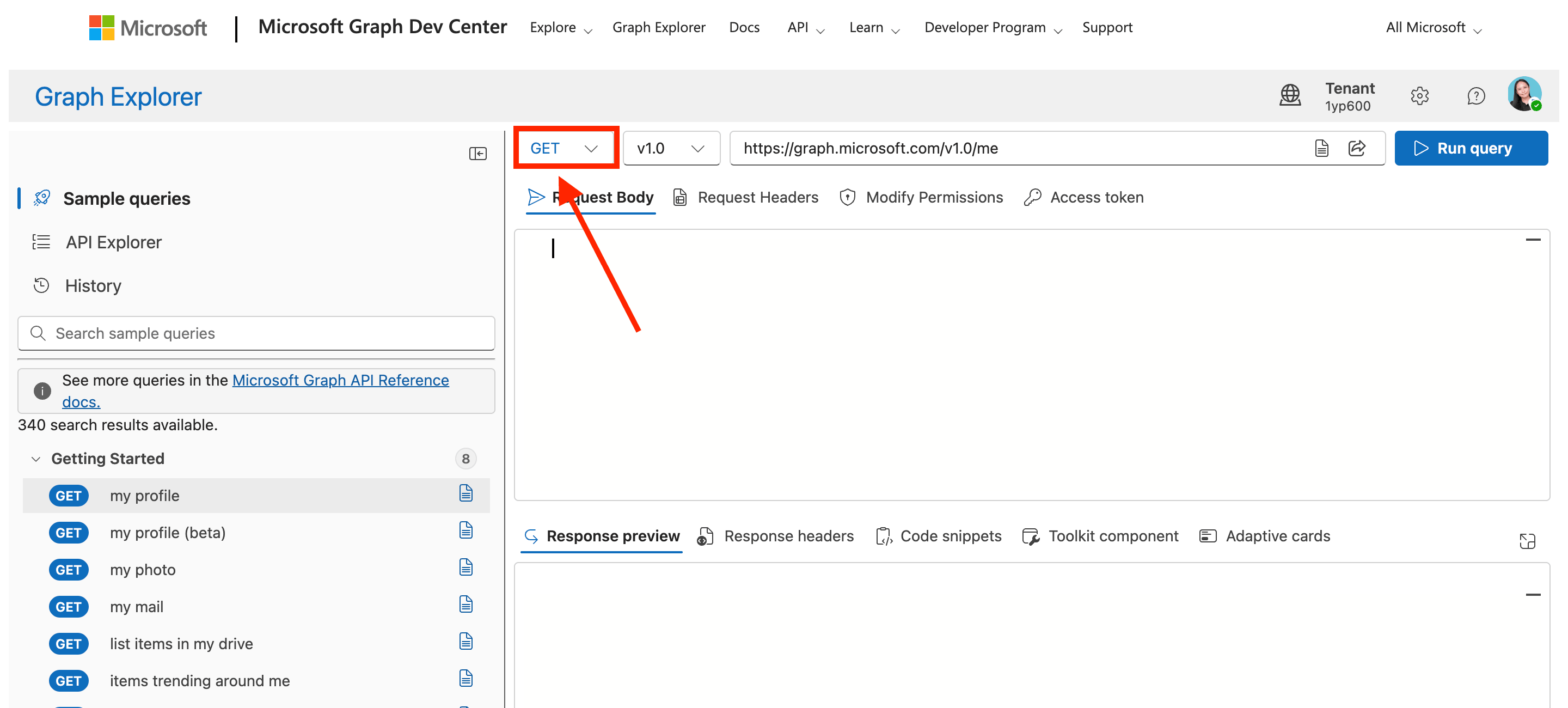Click the globe sovereign cloud icon
Screen dimensions: 1568x708
[1290, 95]
